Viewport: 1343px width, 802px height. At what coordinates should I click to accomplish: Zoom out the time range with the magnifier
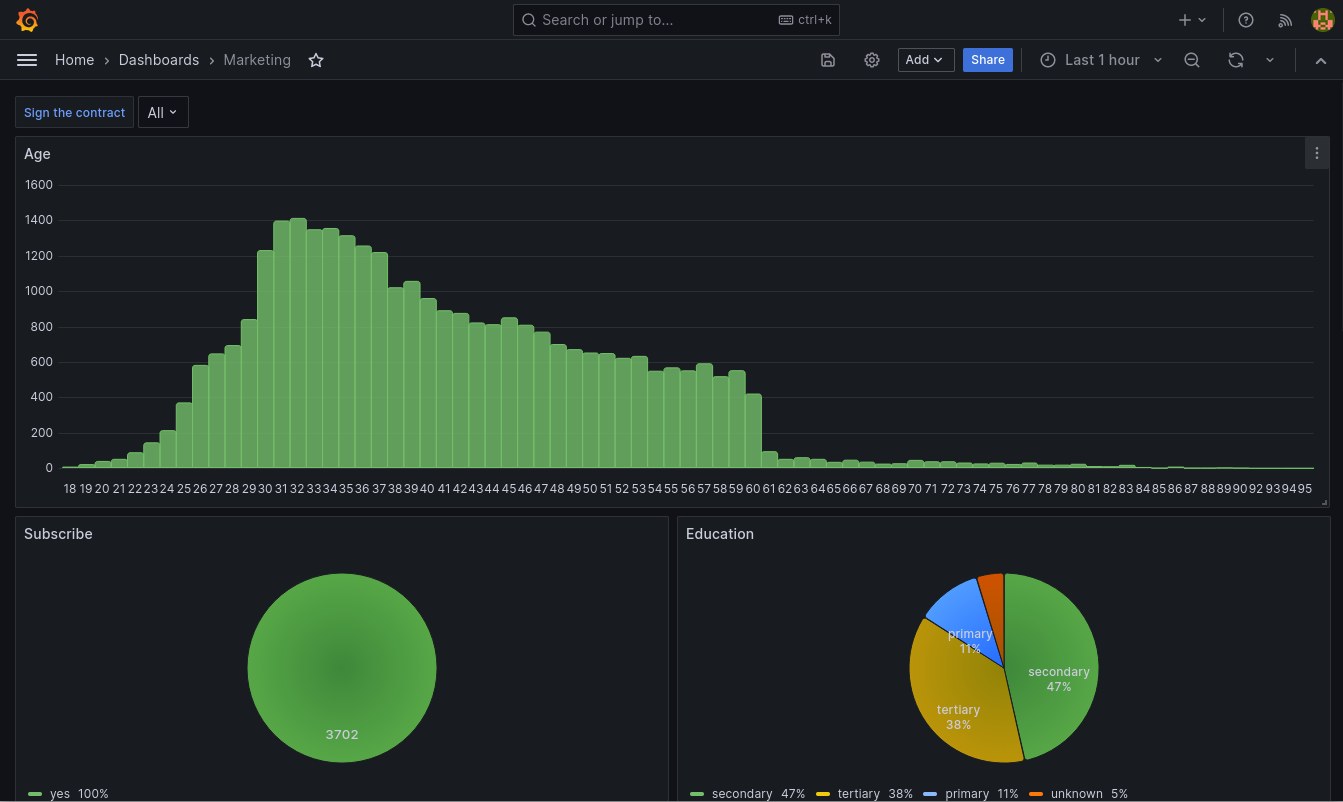coord(1191,60)
